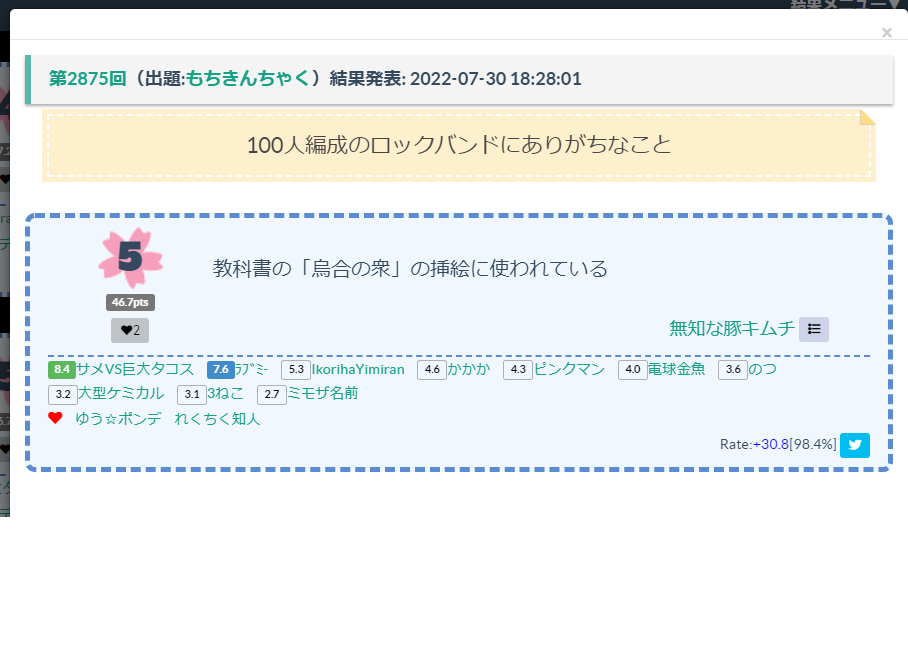Click the 46.7pts score badge
Image resolution: width=908 pixels, height=648 pixels.
(x=130, y=302)
